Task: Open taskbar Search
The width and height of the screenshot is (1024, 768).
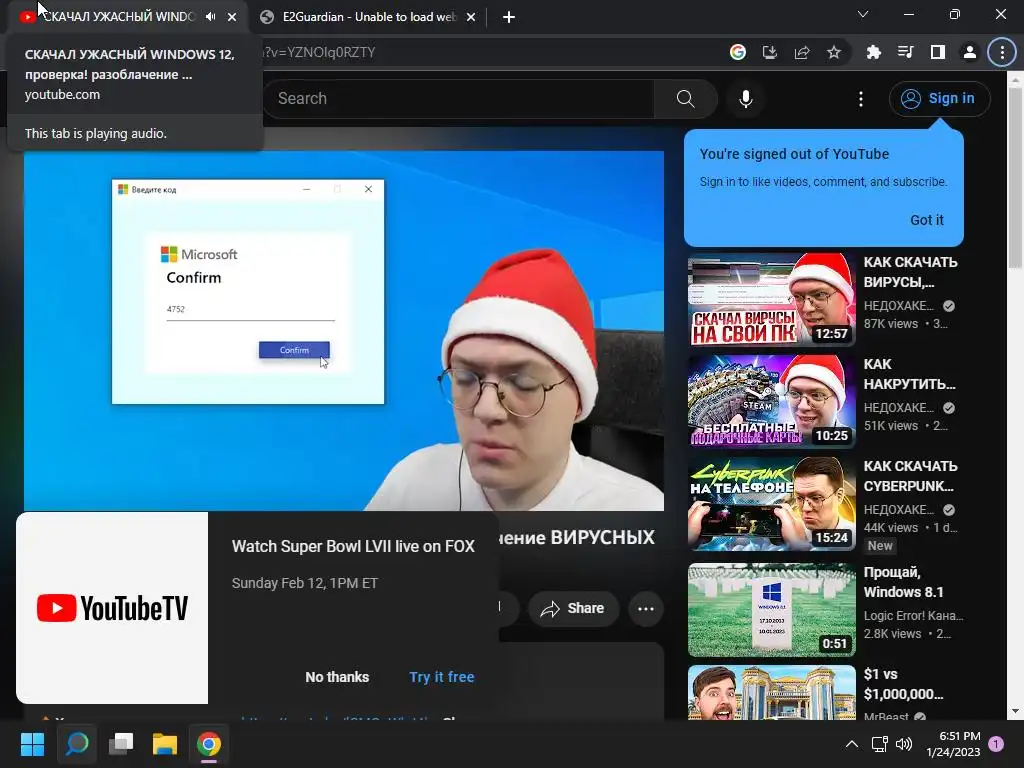Action: 76,744
